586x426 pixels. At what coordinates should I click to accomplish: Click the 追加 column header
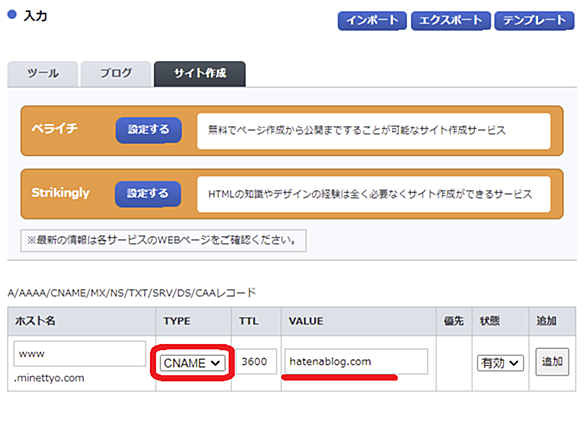coord(546,321)
